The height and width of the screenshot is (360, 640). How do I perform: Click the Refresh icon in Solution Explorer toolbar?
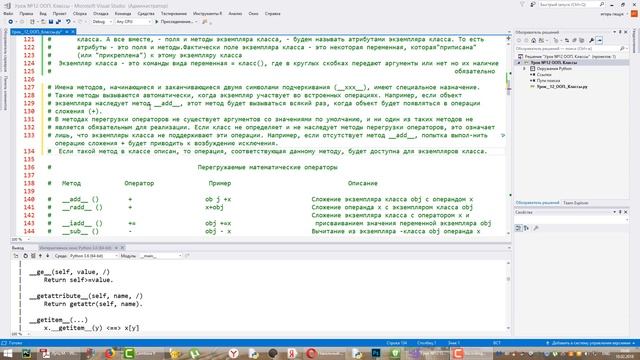click(567, 40)
